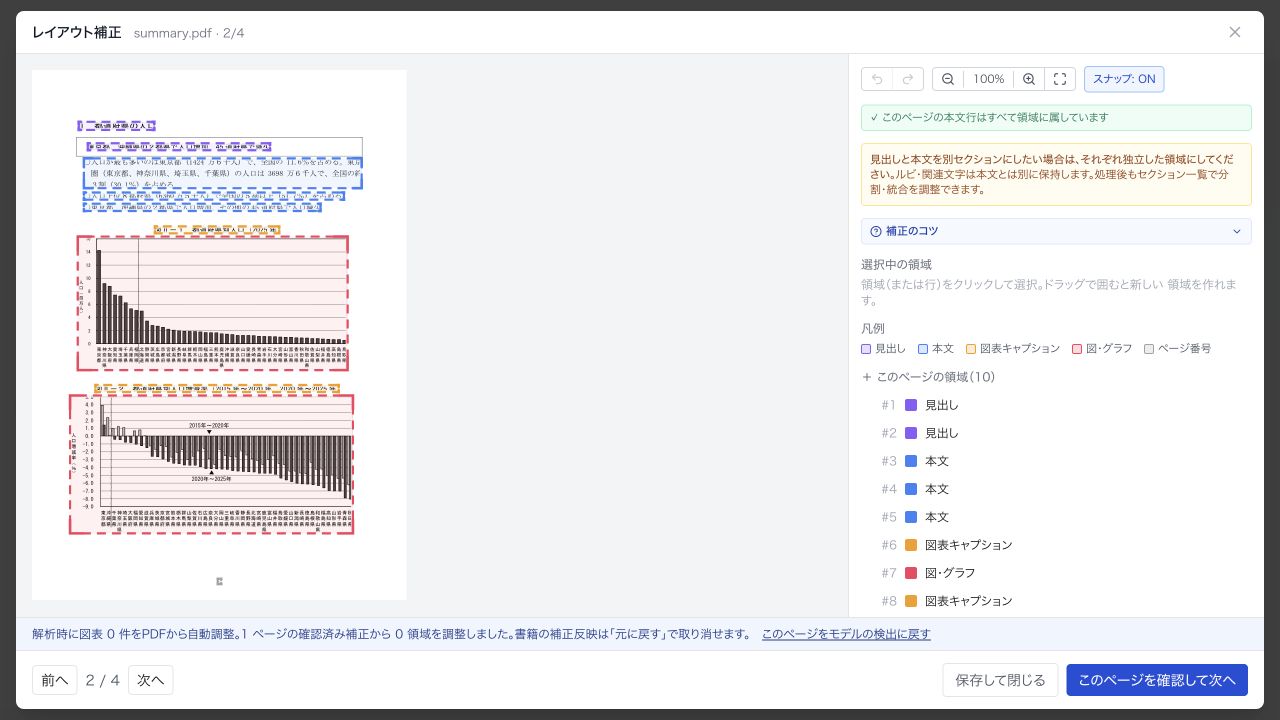The image size is (1280, 720).
Task: Click the redo arrow icon
Action: pos(908,79)
